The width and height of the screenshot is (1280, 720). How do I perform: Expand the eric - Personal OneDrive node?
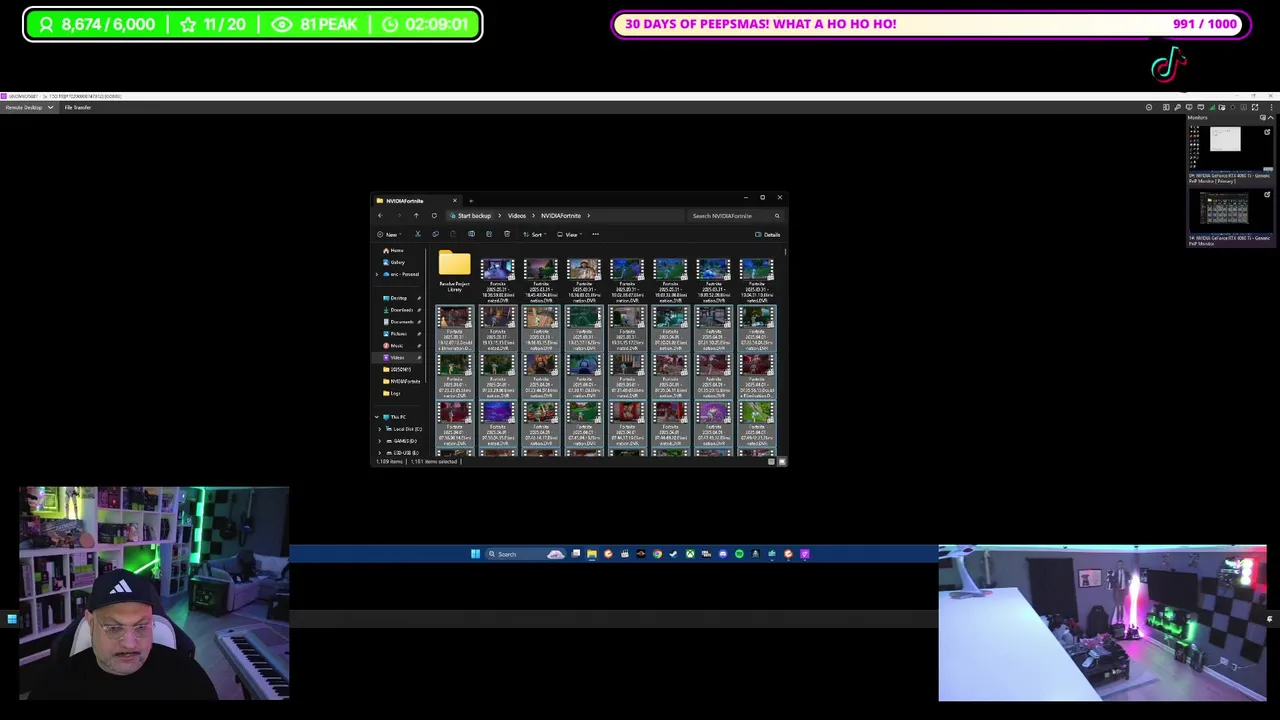click(377, 274)
